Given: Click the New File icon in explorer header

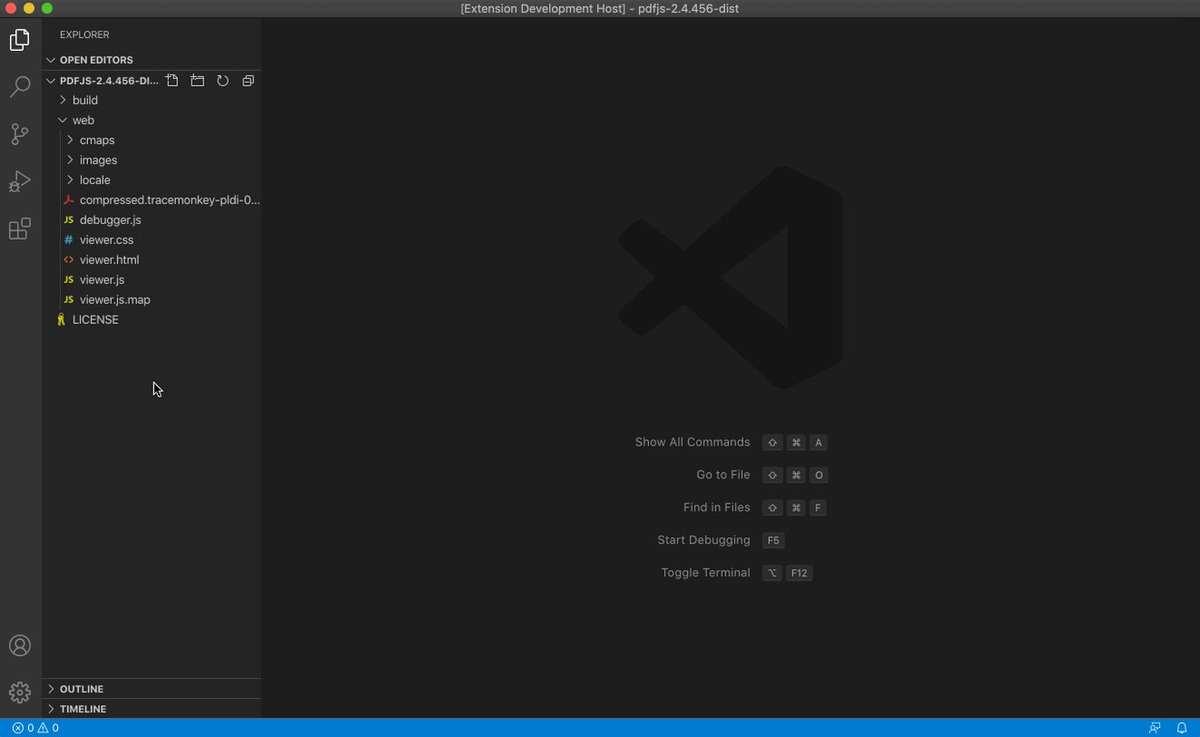Looking at the screenshot, I should (x=172, y=80).
